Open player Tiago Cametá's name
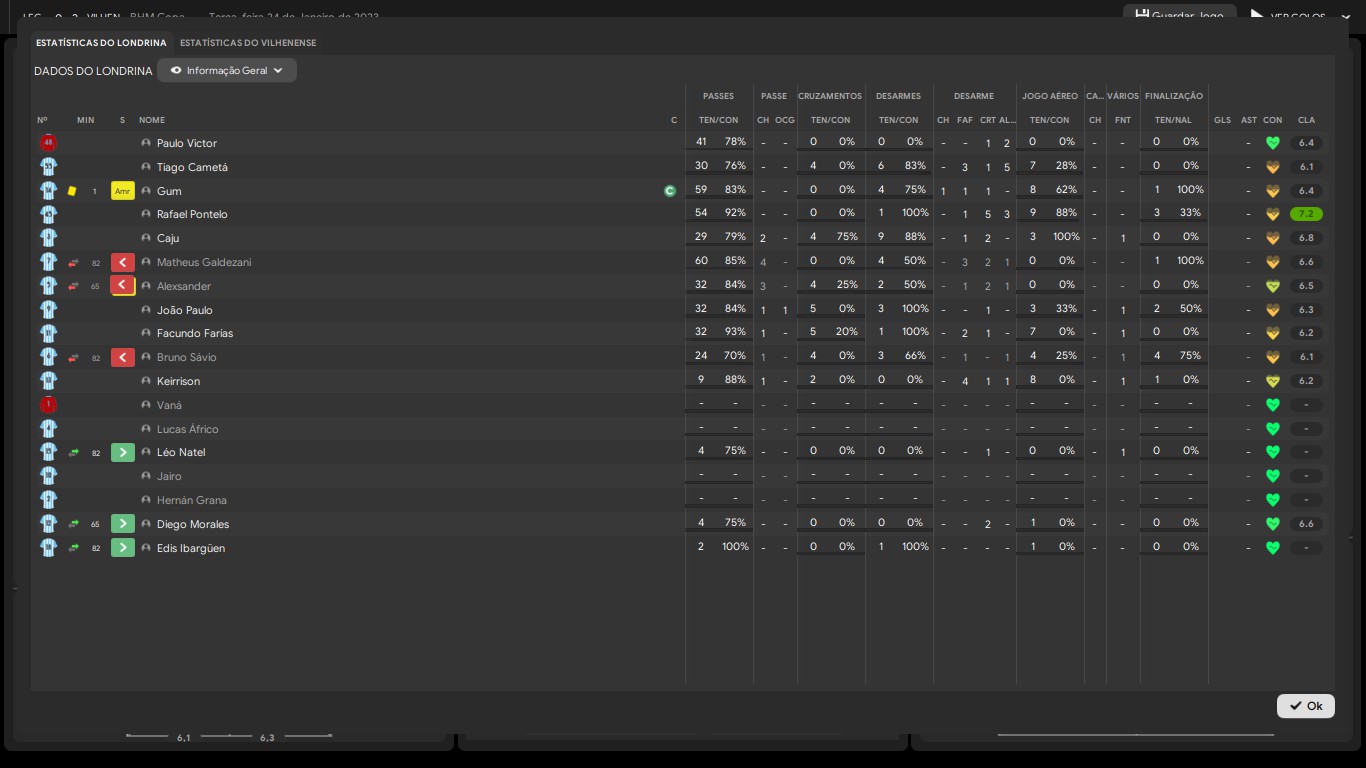The width and height of the screenshot is (1366, 768). (x=192, y=167)
